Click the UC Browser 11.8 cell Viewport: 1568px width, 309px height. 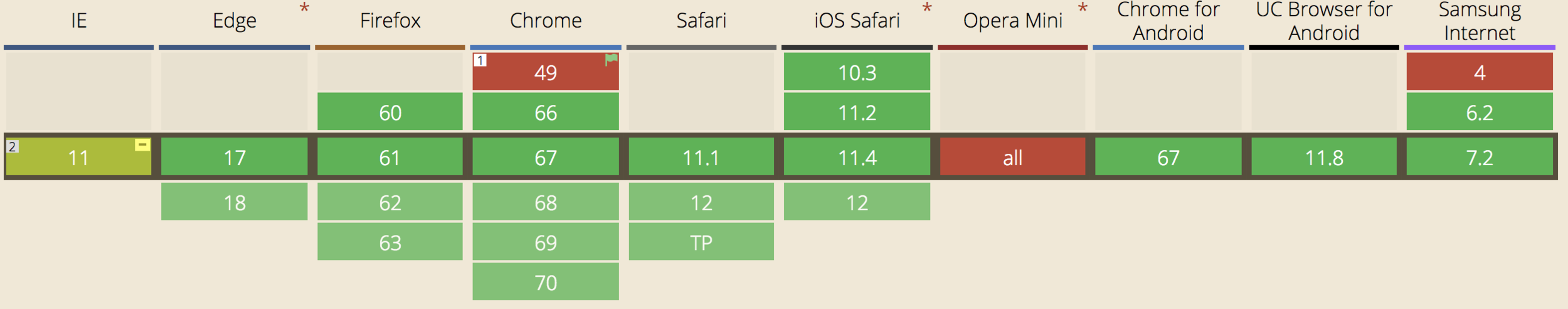(x=1323, y=157)
